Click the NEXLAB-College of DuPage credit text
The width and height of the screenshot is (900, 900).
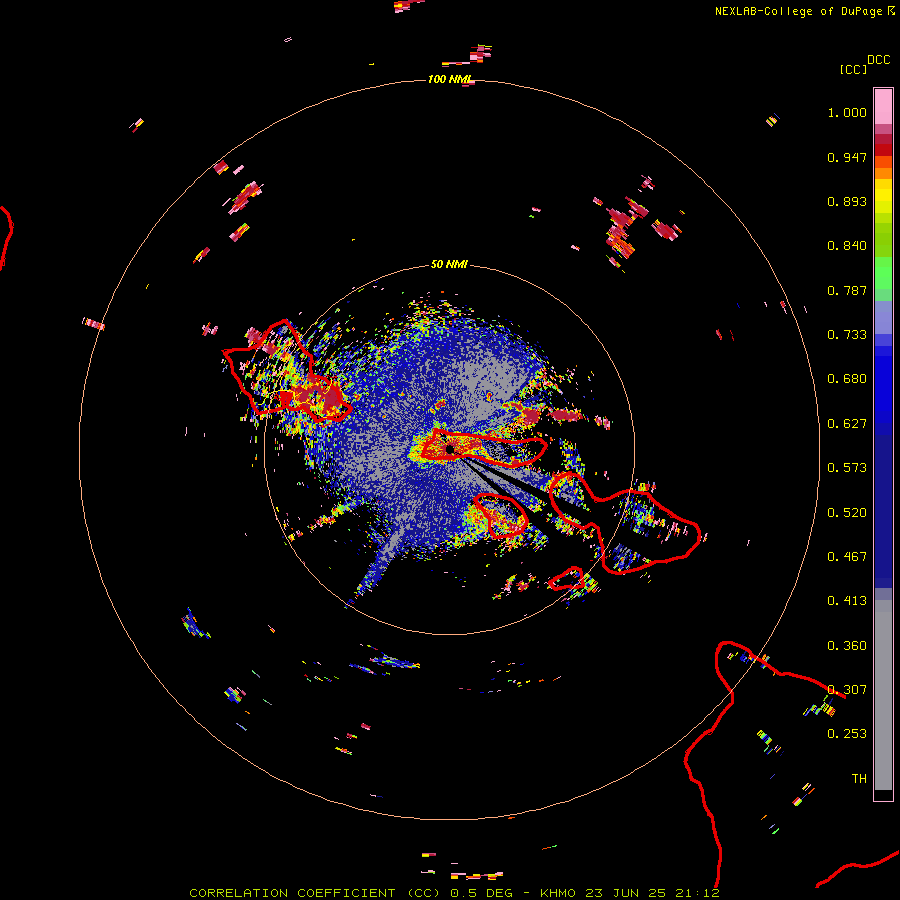point(799,11)
